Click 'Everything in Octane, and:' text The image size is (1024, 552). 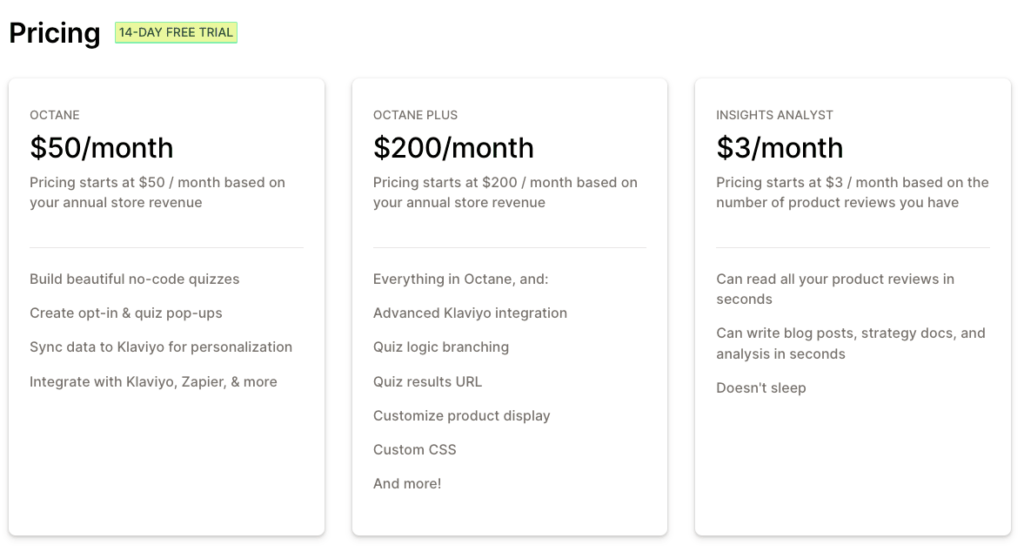point(460,279)
